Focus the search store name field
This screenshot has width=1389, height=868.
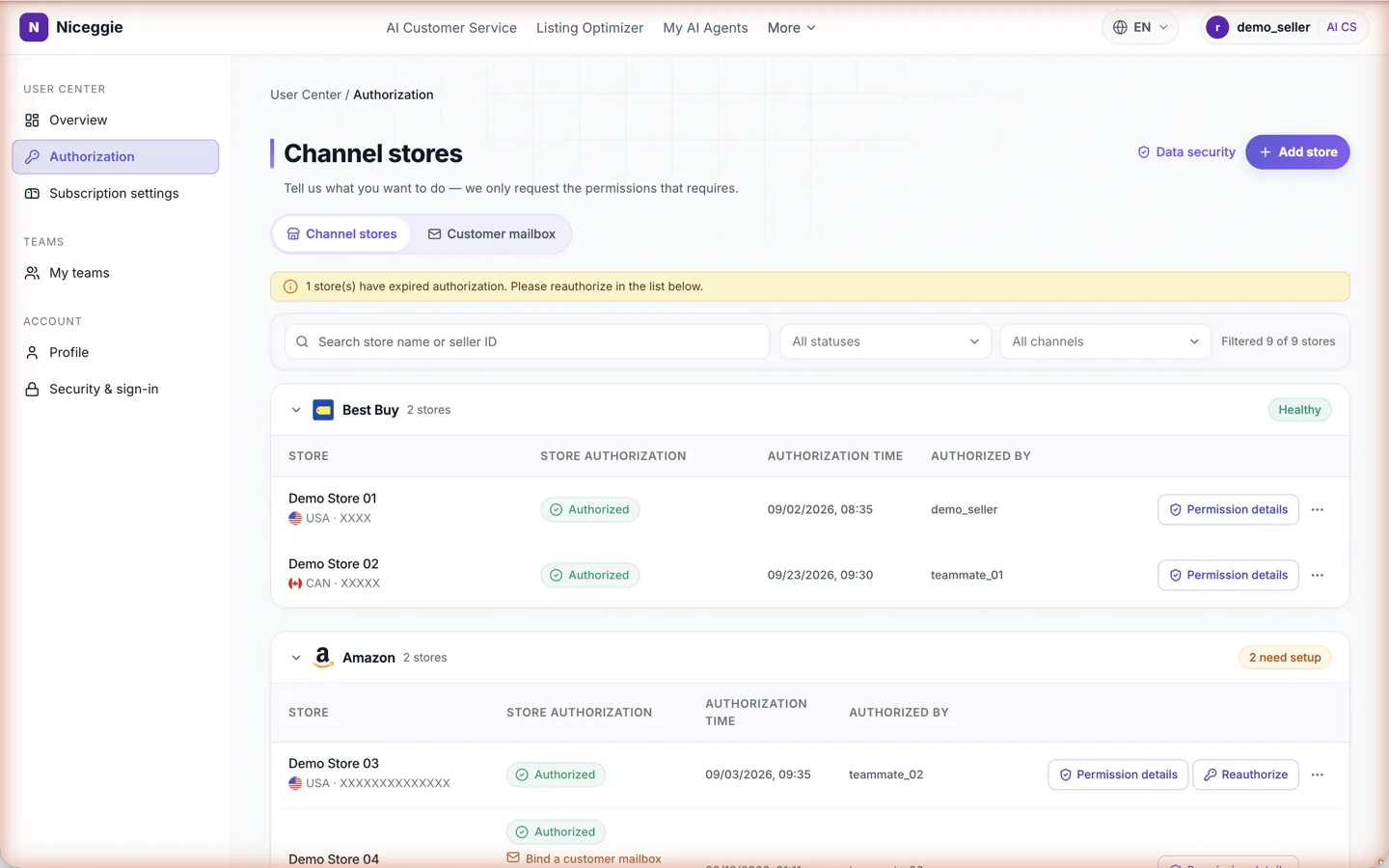527,341
